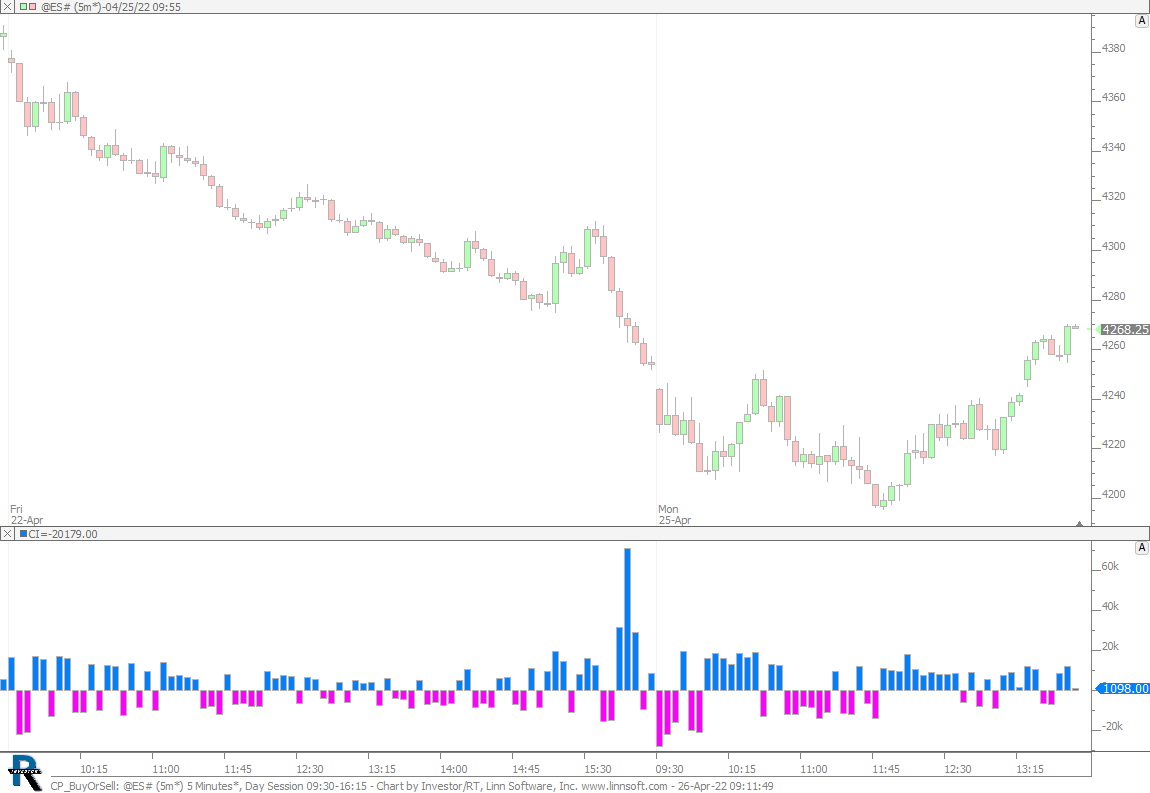Click the red down-candle color swatch

click(x=32, y=7)
